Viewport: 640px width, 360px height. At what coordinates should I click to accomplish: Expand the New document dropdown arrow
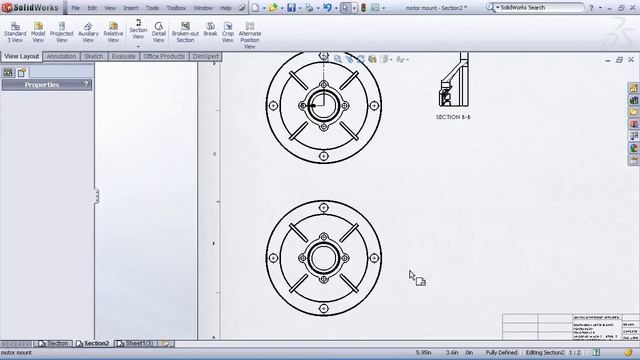[264, 8]
